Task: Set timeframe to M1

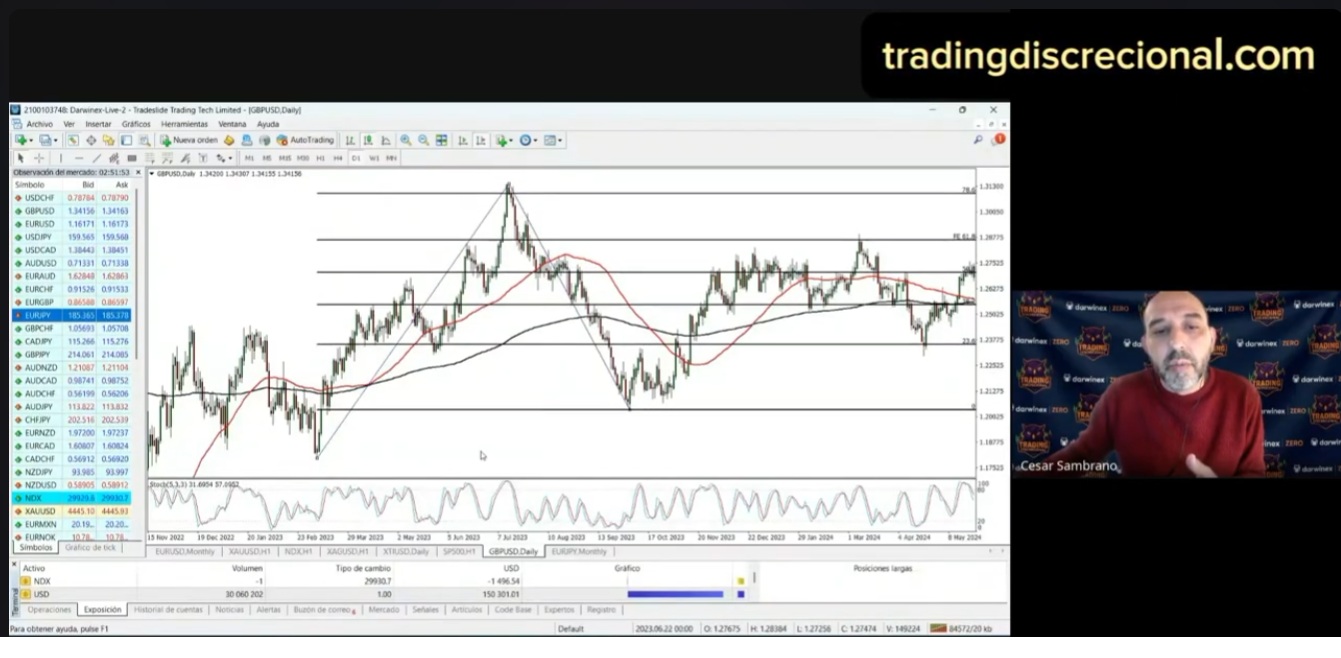Action: pos(249,158)
